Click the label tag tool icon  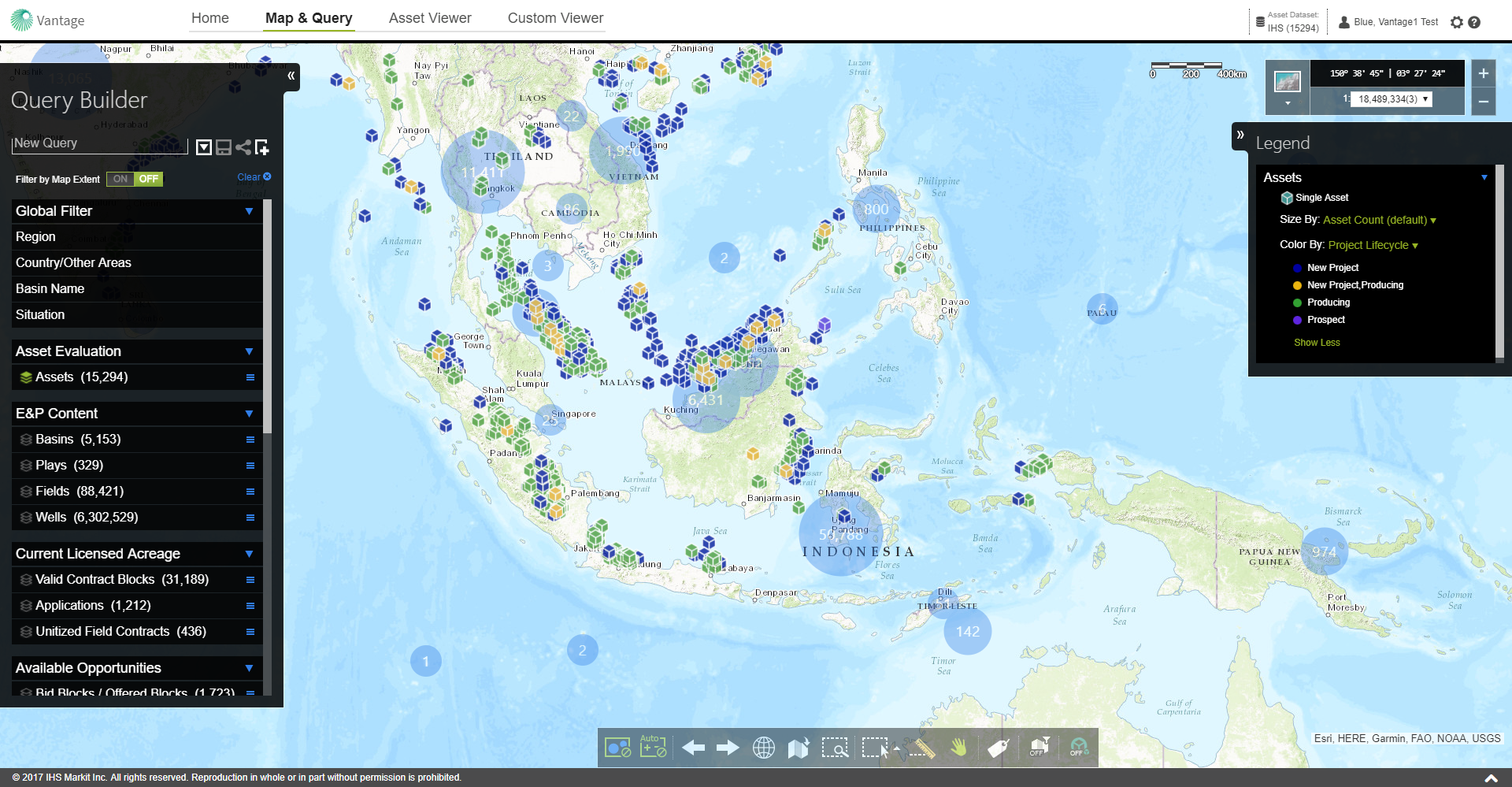(998, 748)
